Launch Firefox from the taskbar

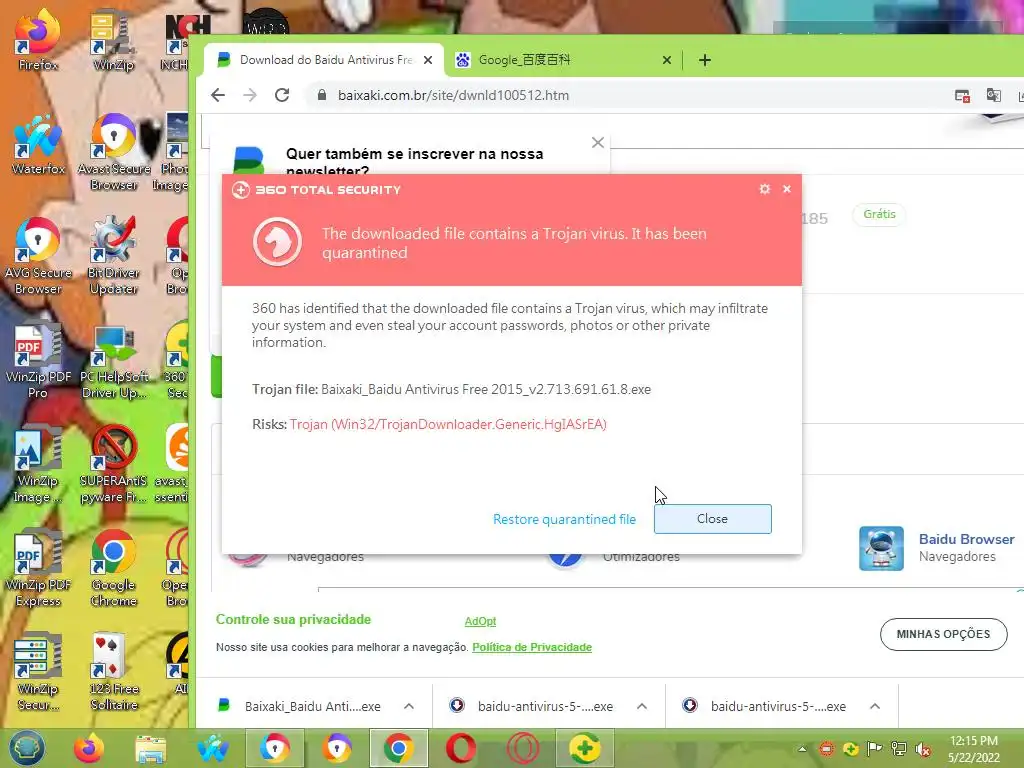(89, 748)
